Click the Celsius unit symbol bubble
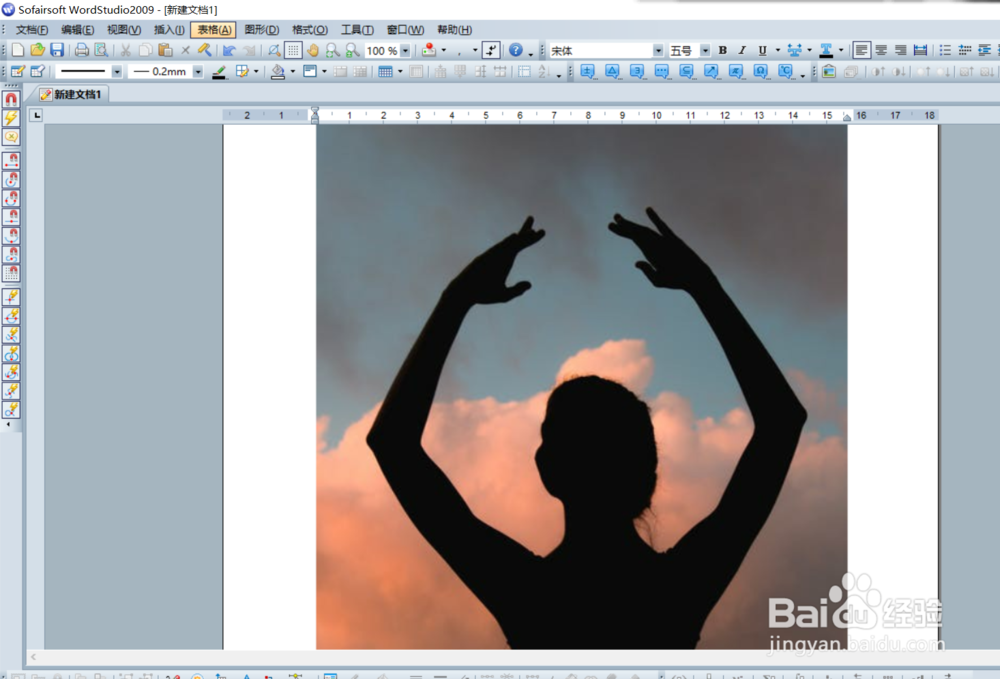The height and width of the screenshot is (679, 1000). (786, 71)
